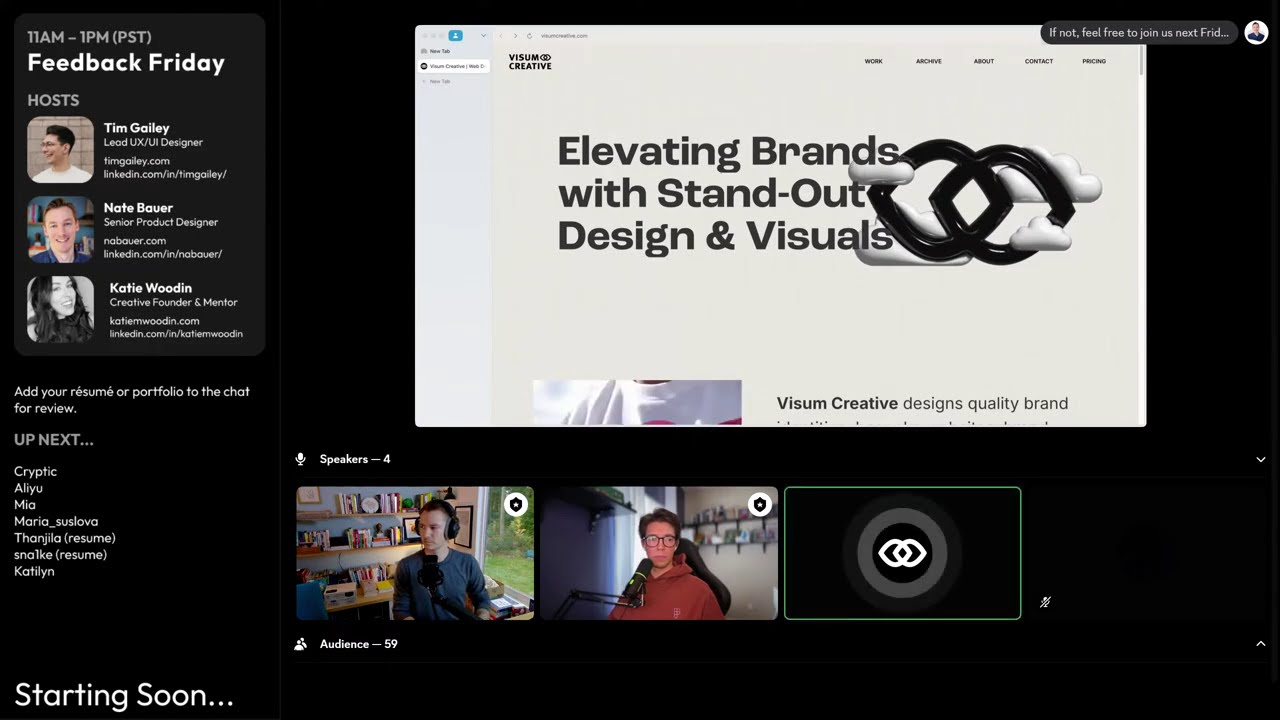This screenshot has width=1280, height=720.
Task: Expand the Audience section
Action: pos(1261,644)
